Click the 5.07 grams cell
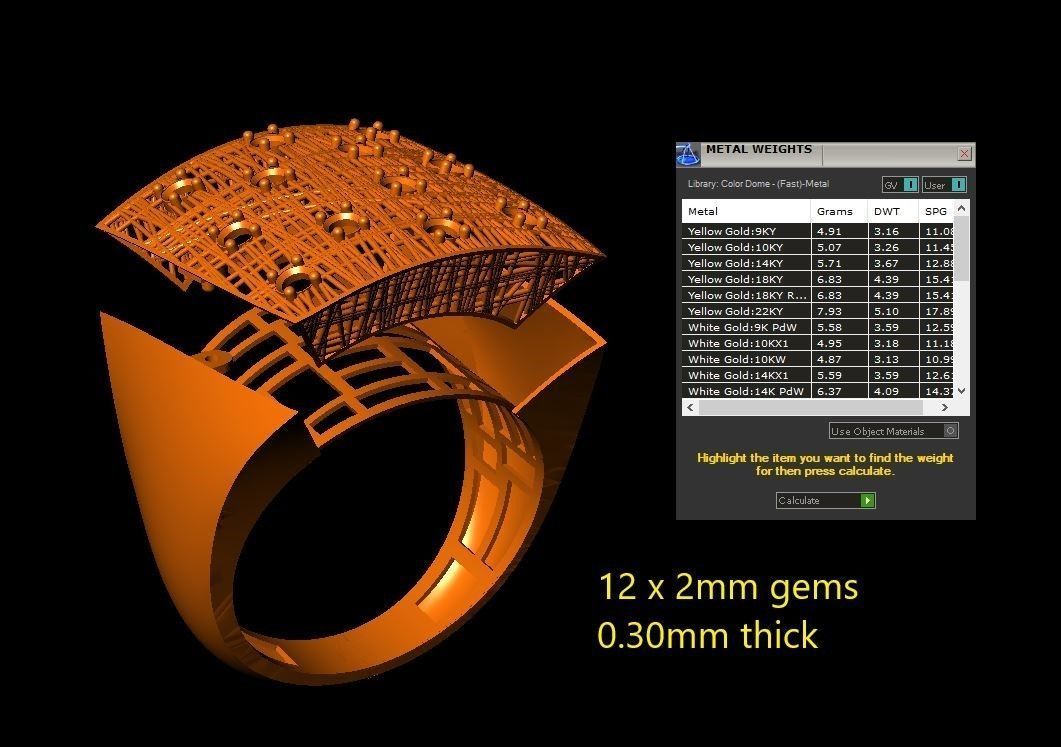Image resolution: width=1061 pixels, height=747 pixels. click(x=839, y=248)
